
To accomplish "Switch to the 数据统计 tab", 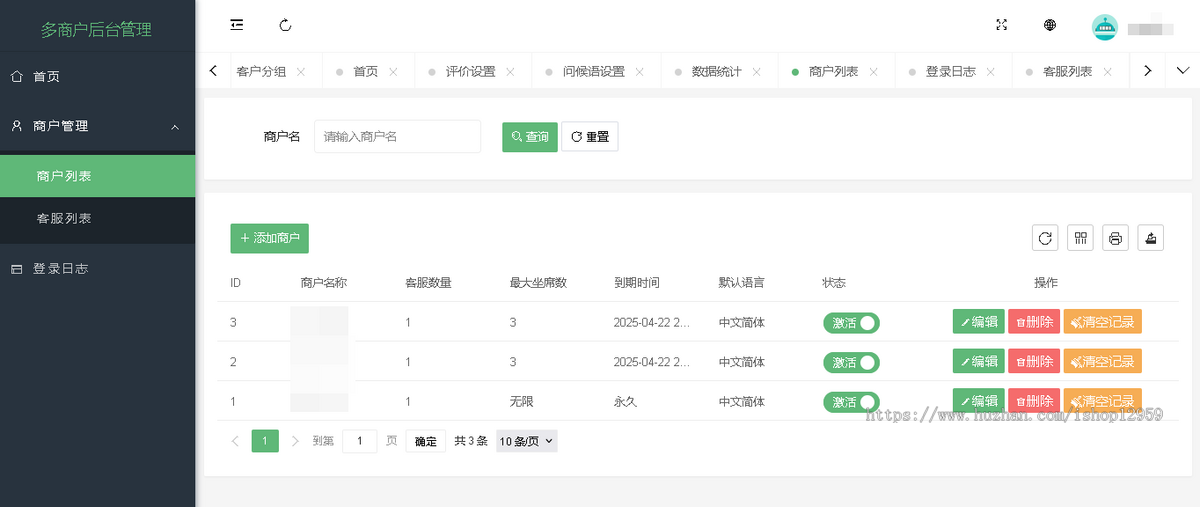I will coord(716,72).
